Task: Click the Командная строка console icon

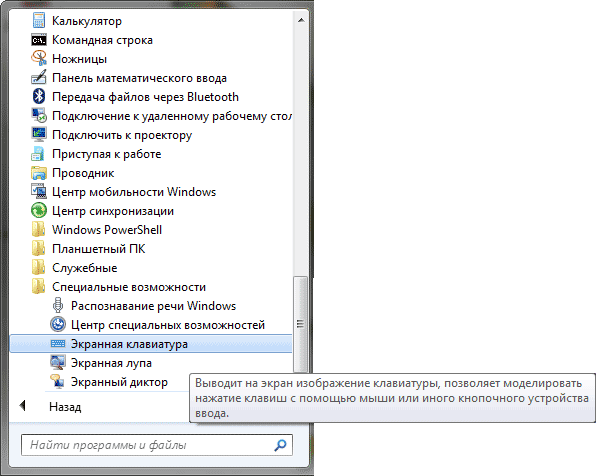Action: tap(39, 40)
